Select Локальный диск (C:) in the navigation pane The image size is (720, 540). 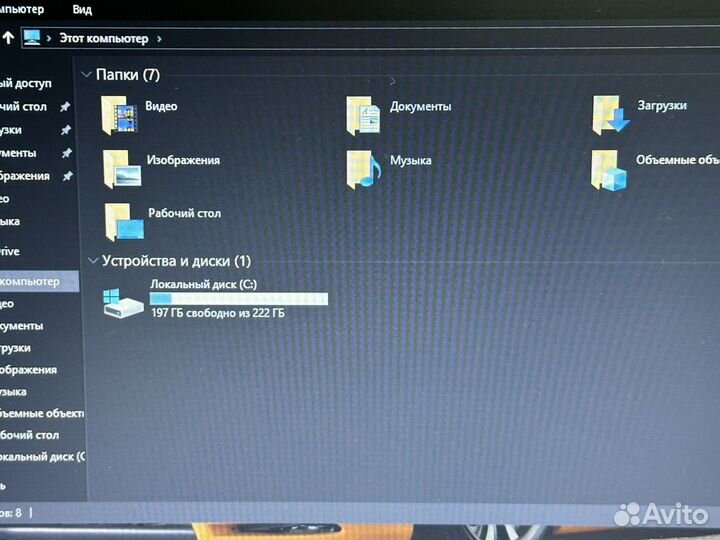(42, 457)
